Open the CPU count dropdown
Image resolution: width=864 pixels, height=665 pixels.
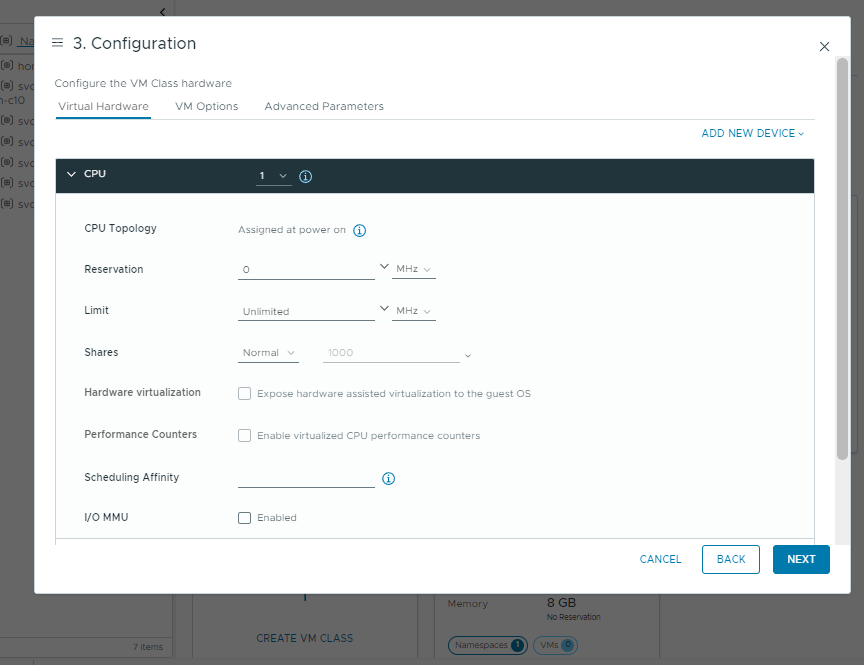coord(274,176)
